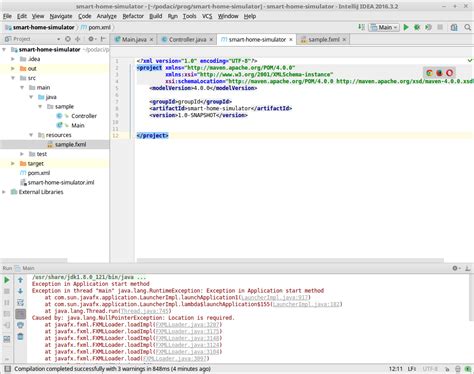Viewport: 474px width, 374px height.
Task: Collapse the src folder
Action: (13, 78)
